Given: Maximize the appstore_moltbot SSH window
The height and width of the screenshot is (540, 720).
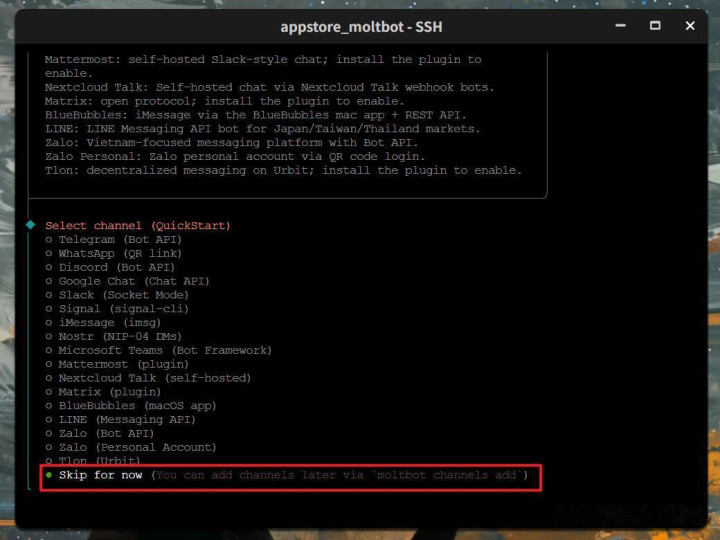Looking at the screenshot, I should [655, 26].
